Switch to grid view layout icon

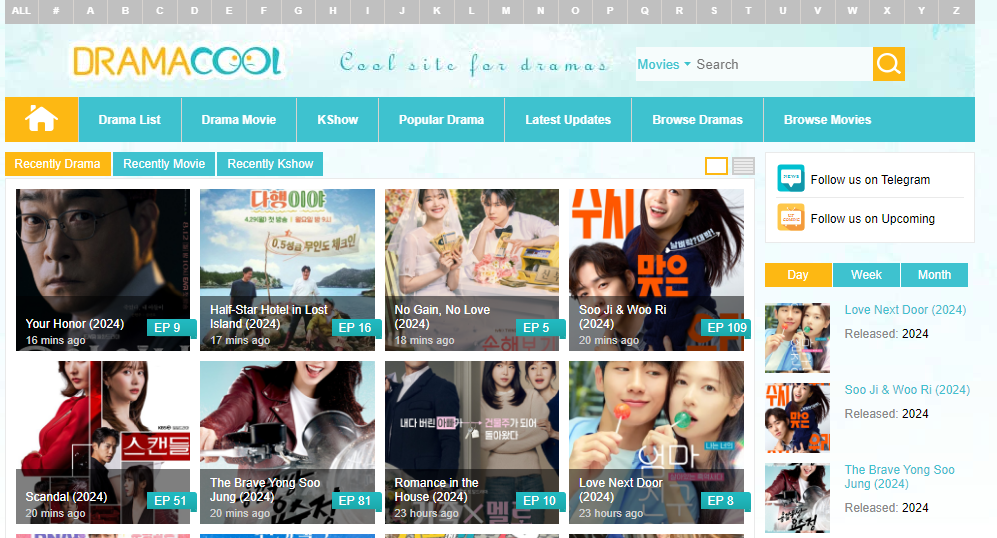(x=716, y=166)
